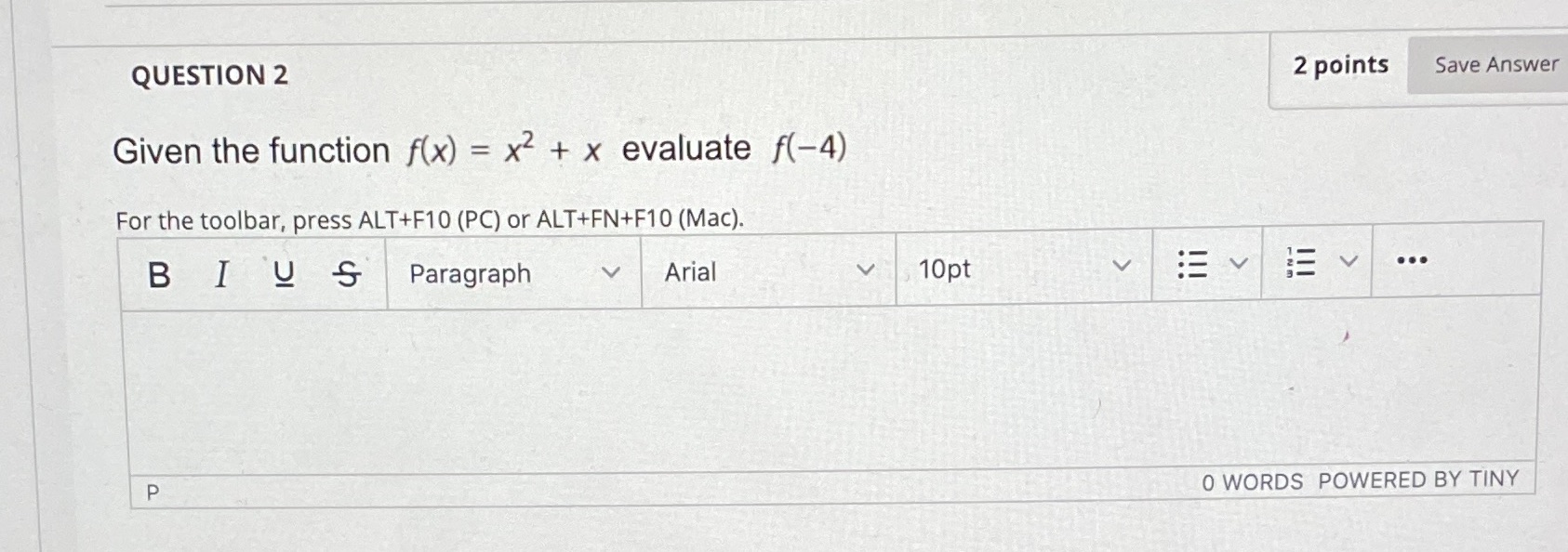The image size is (1568, 552).
Task: Select the underline formatting icon
Action: 284,272
